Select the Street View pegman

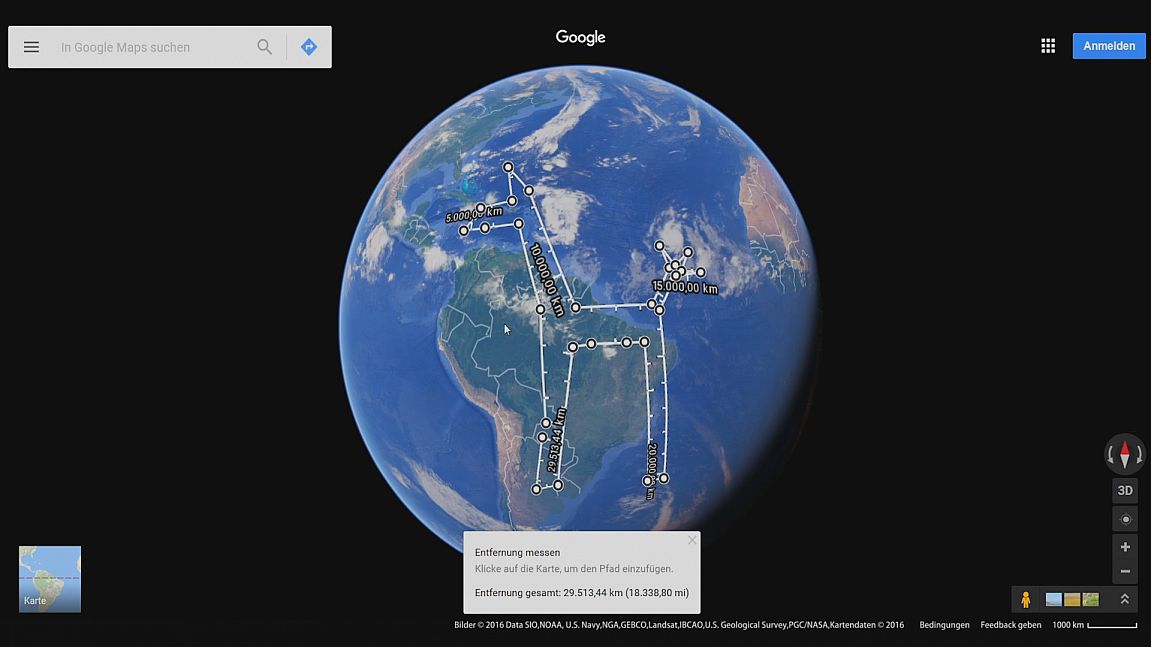tap(1025, 599)
